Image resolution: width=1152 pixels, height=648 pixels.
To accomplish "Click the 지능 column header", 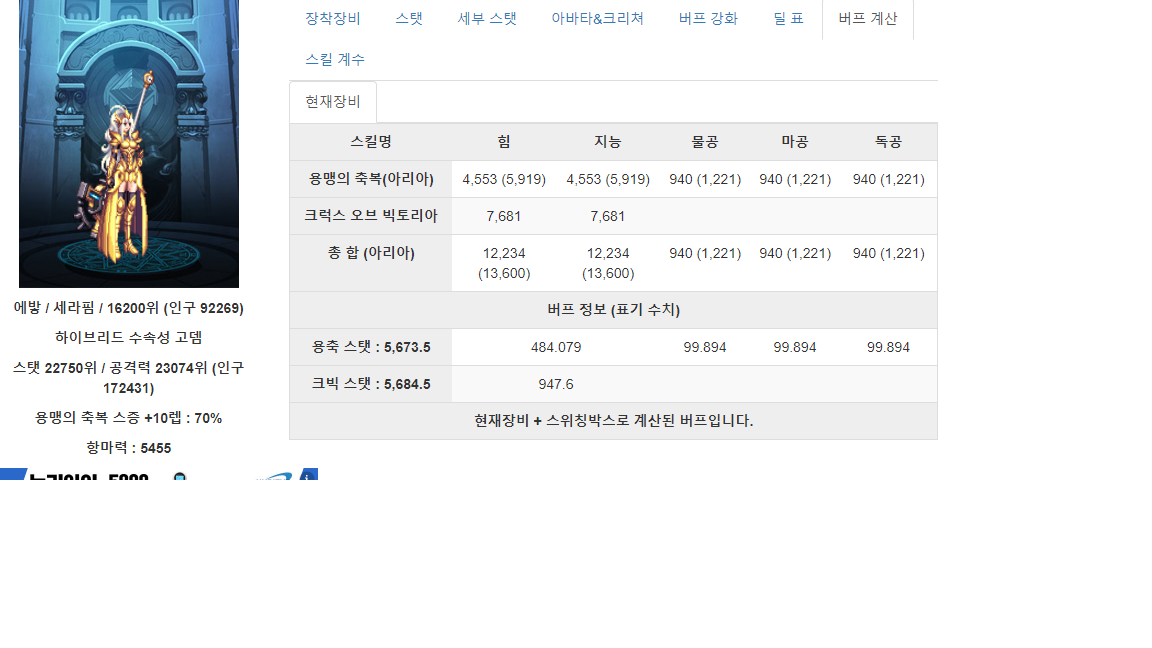I will 608,142.
